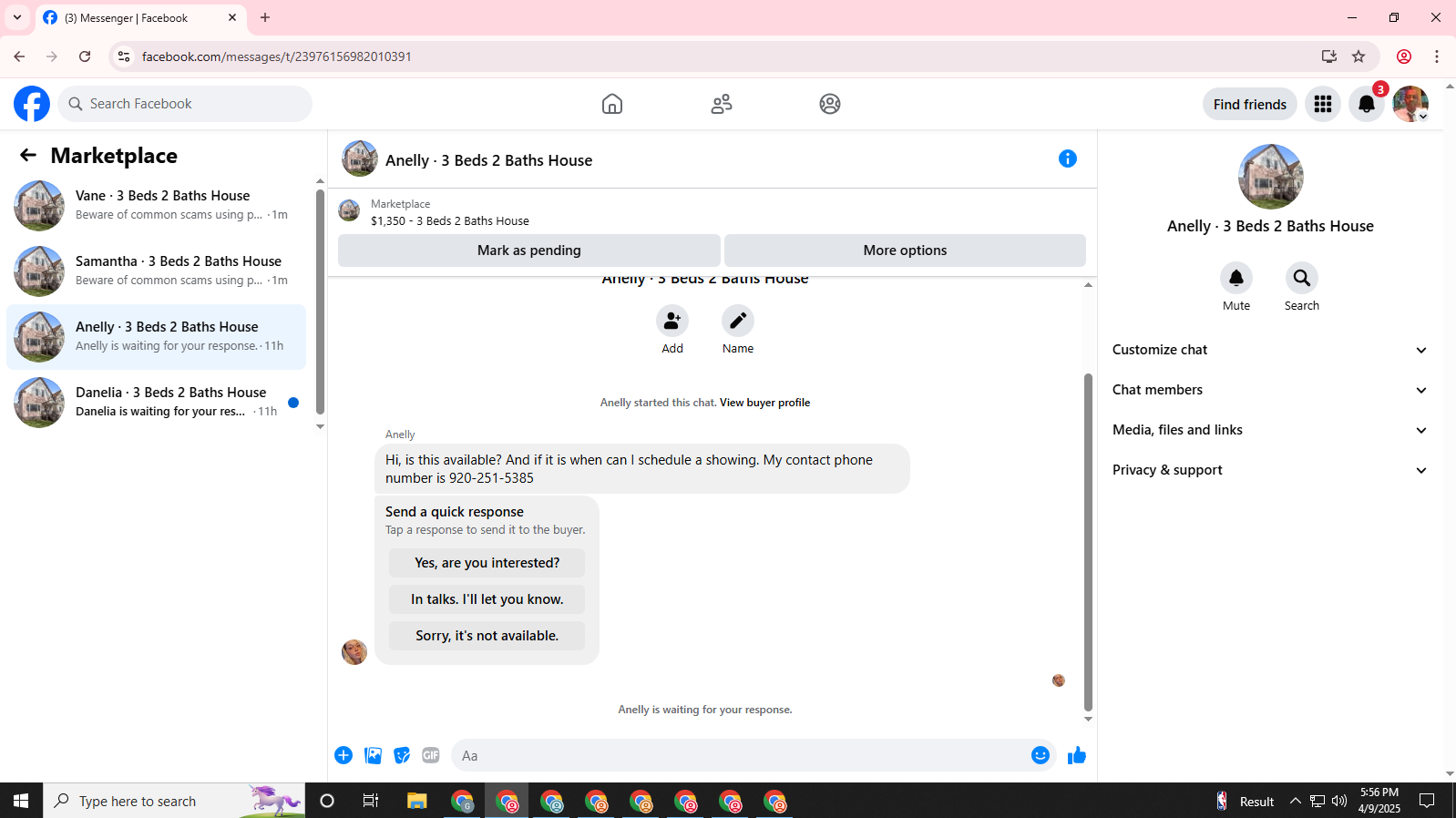Go back in browser history
This screenshot has height=818, width=1456.
[x=19, y=56]
